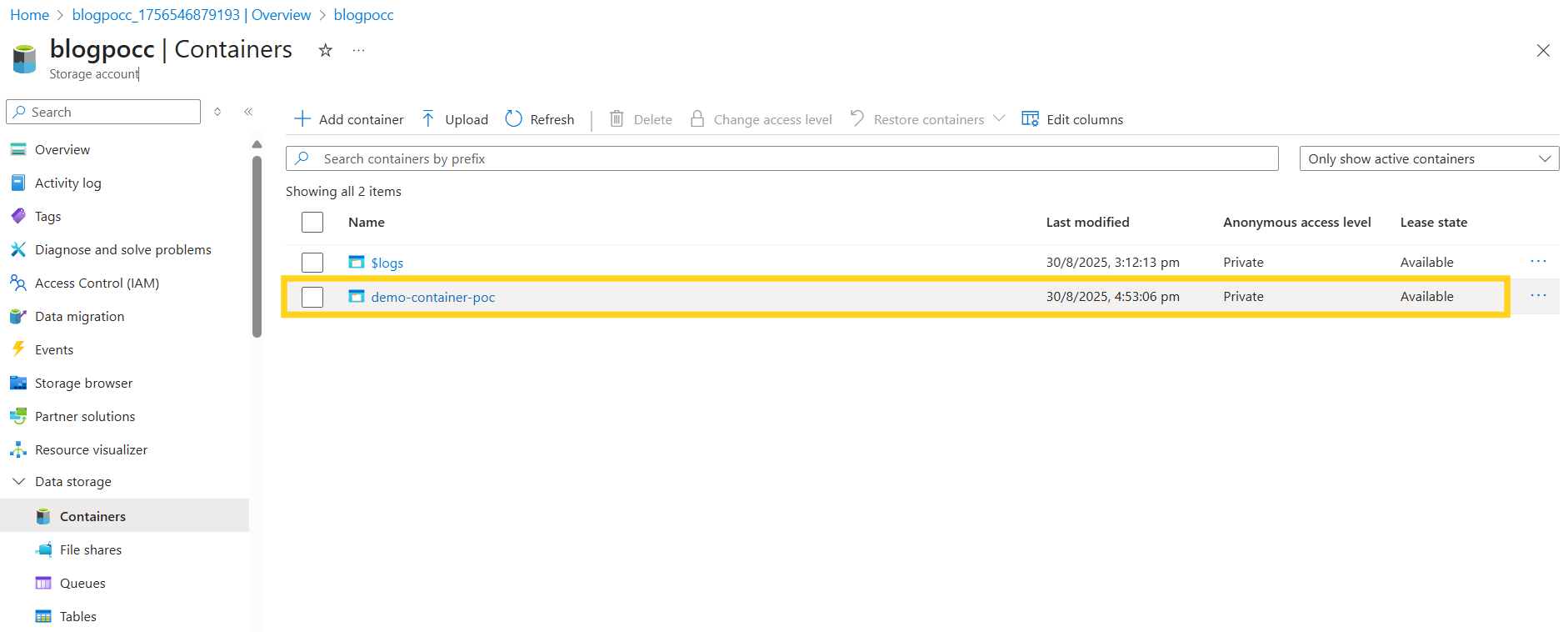Image resolution: width=1568 pixels, height=632 pixels.
Task: Open Overview in the sidebar menu
Action: point(62,150)
